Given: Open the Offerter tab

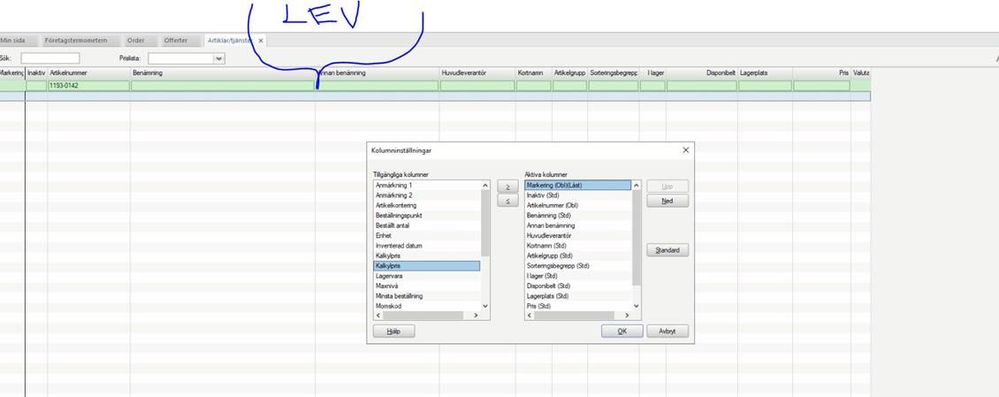Looking at the screenshot, I should [x=176, y=40].
